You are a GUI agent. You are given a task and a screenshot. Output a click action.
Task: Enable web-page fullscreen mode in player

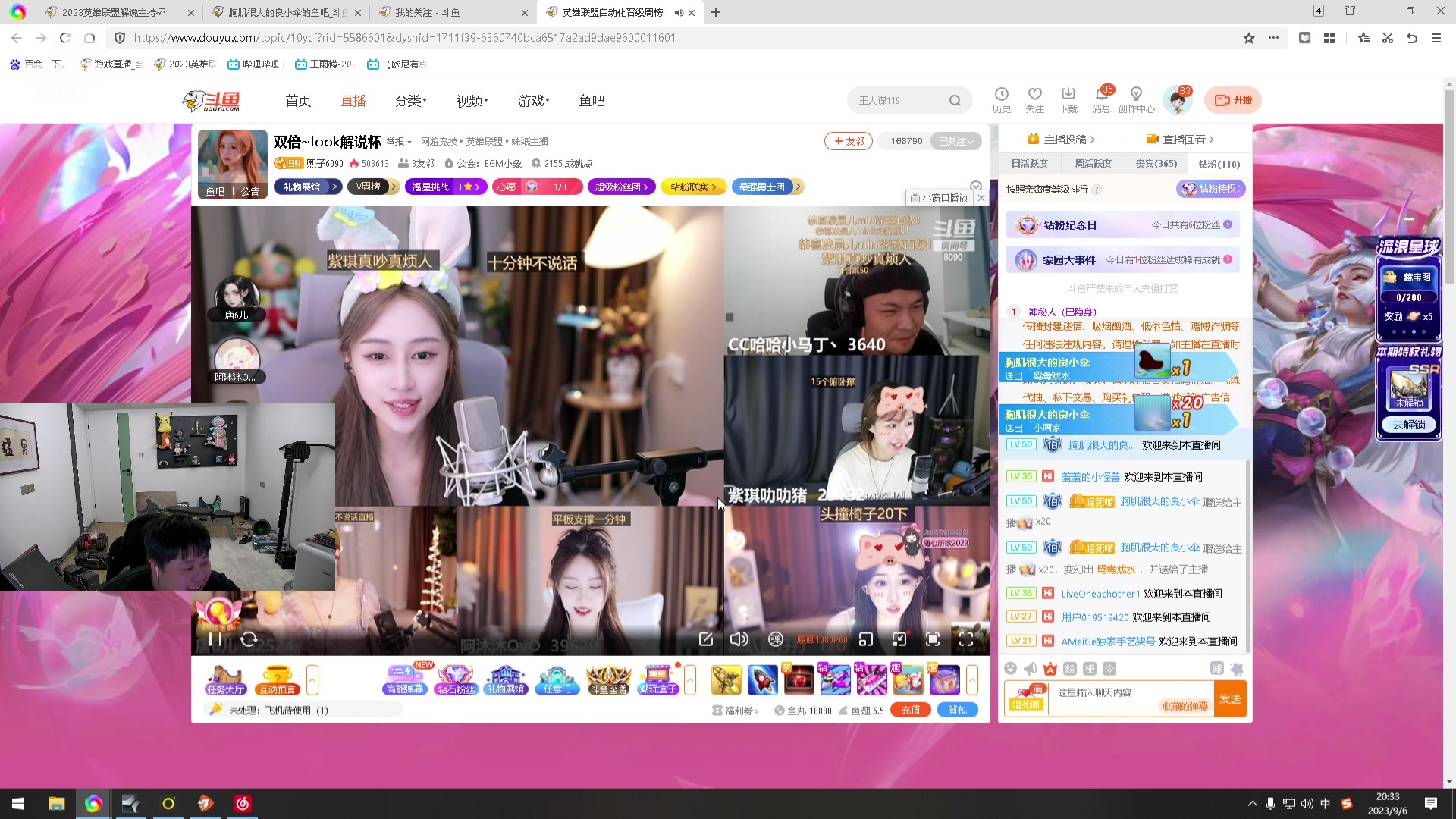click(933, 639)
